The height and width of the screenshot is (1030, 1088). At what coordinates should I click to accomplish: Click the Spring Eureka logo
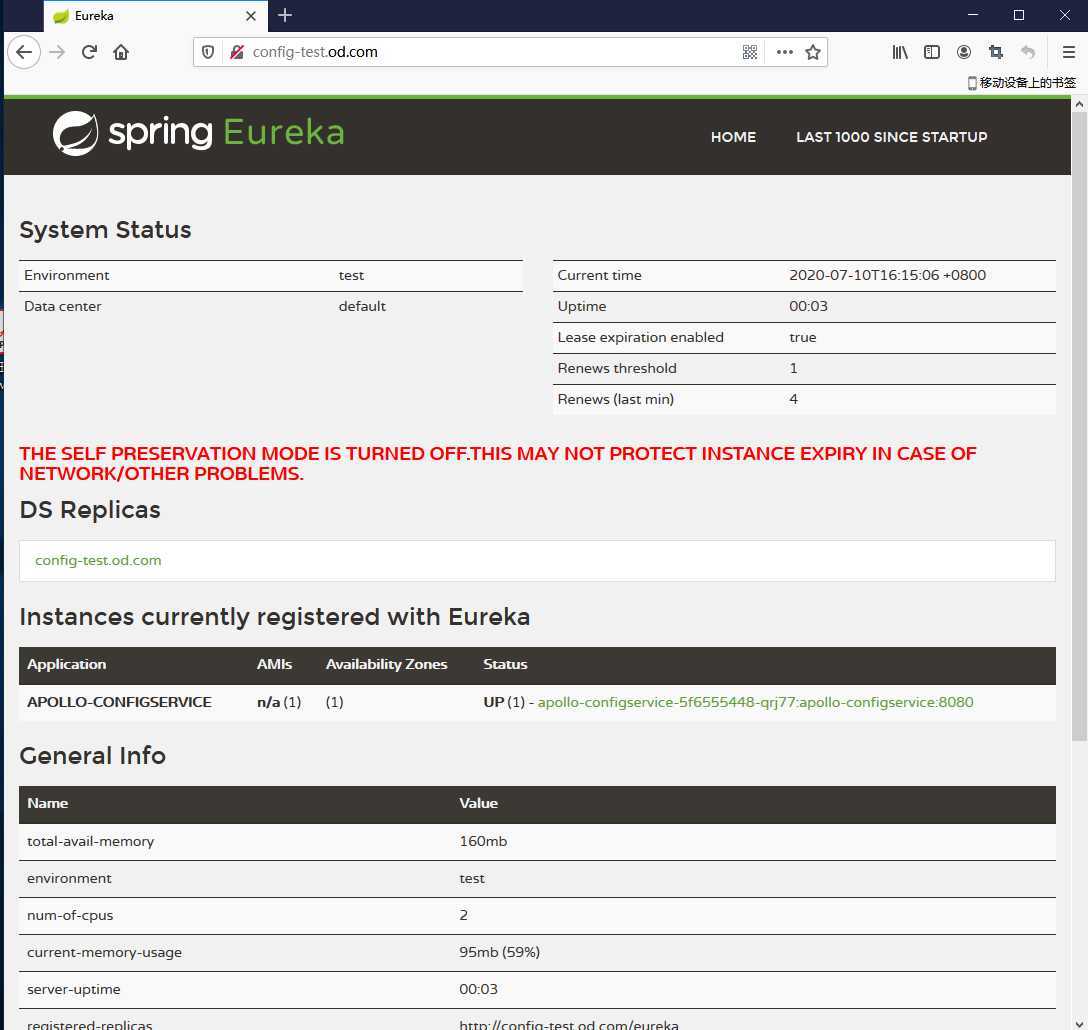pos(198,133)
